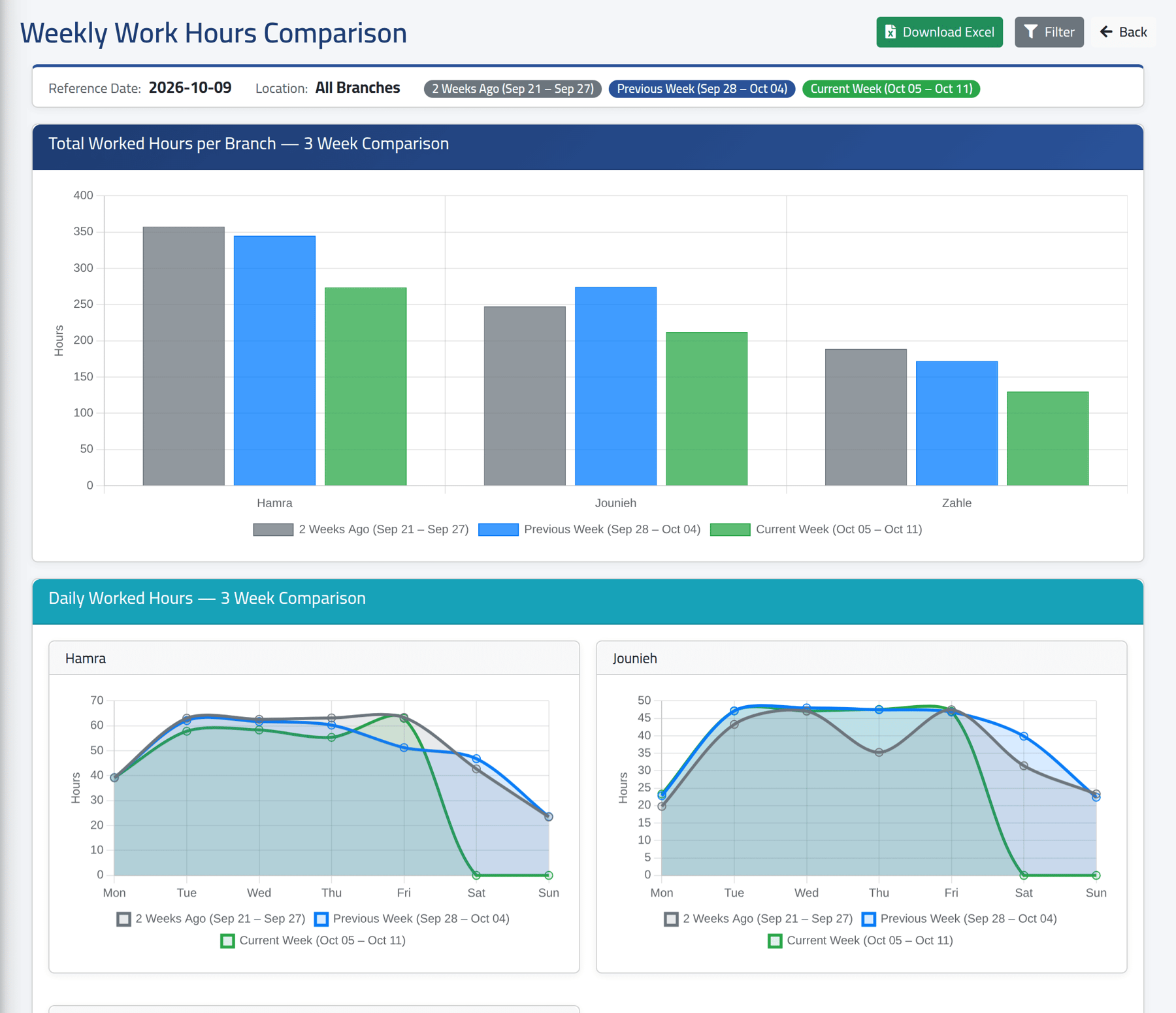Select the 2 Weeks Ago badge
This screenshot has height=1013, width=1176.
pos(513,89)
